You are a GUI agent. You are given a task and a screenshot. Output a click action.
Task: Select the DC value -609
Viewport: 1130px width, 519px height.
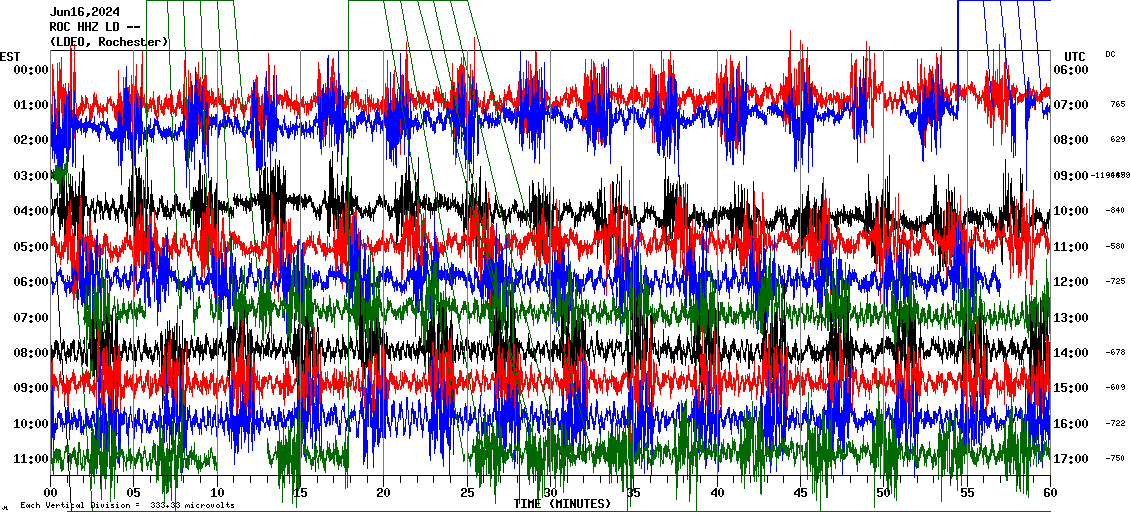tap(1116, 387)
